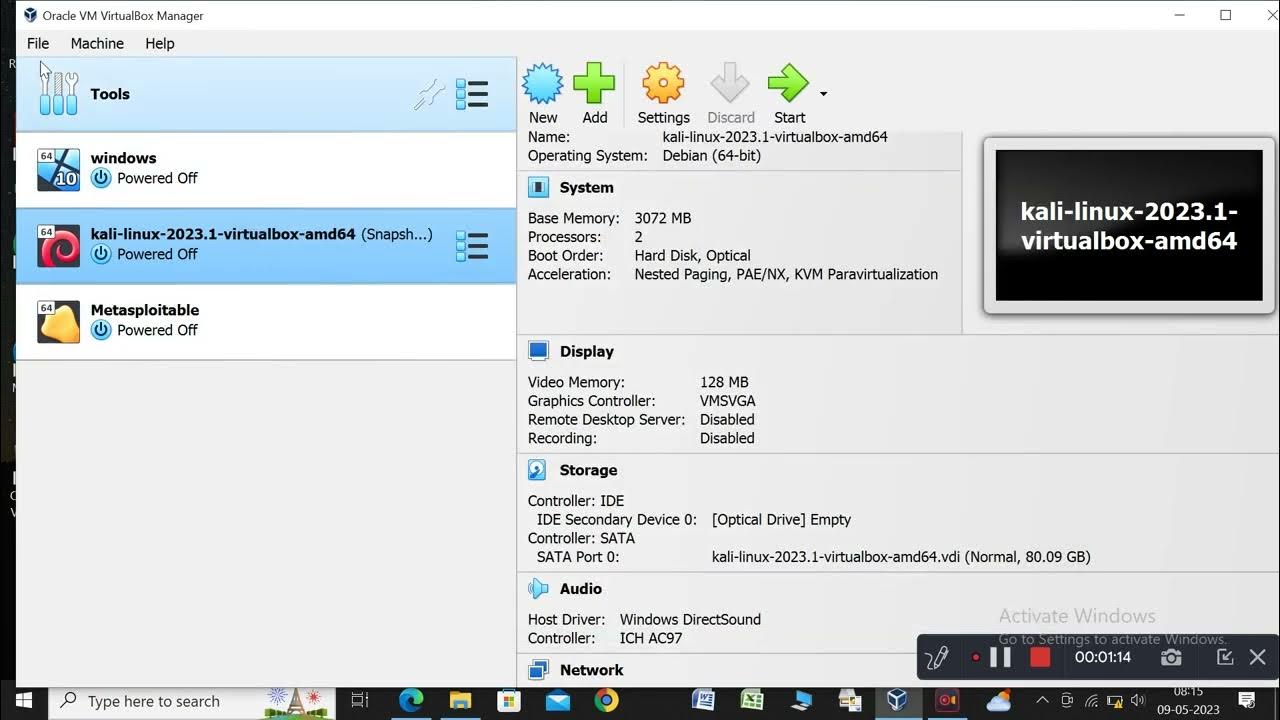Image resolution: width=1280 pixels, height=720 pixels.
Task: Click the [Optical Drive] Empty value
Action: [x=781, y=519]
